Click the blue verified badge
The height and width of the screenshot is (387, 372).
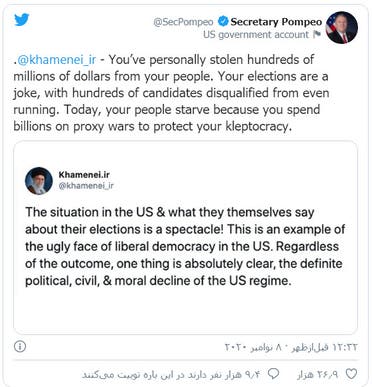223,22
